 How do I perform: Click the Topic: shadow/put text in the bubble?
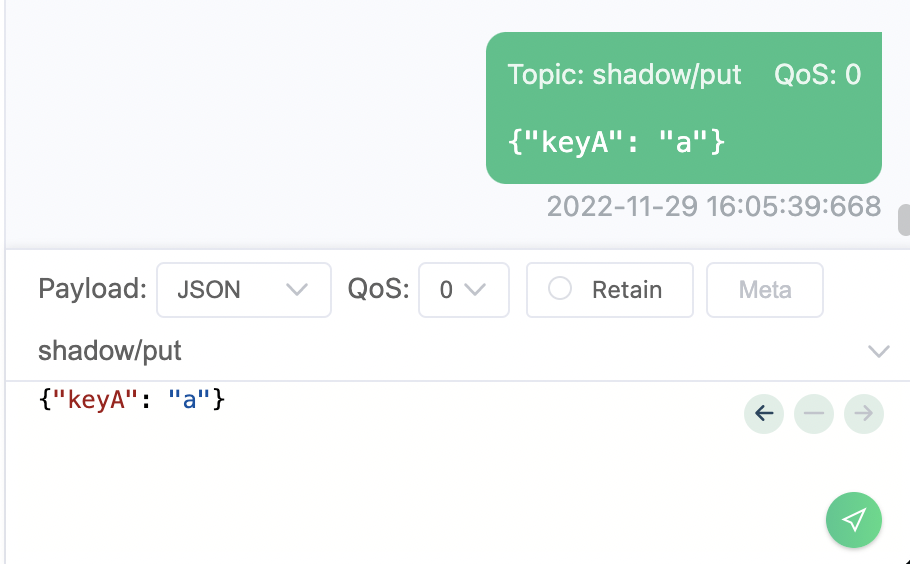click(x=624, y=75)
